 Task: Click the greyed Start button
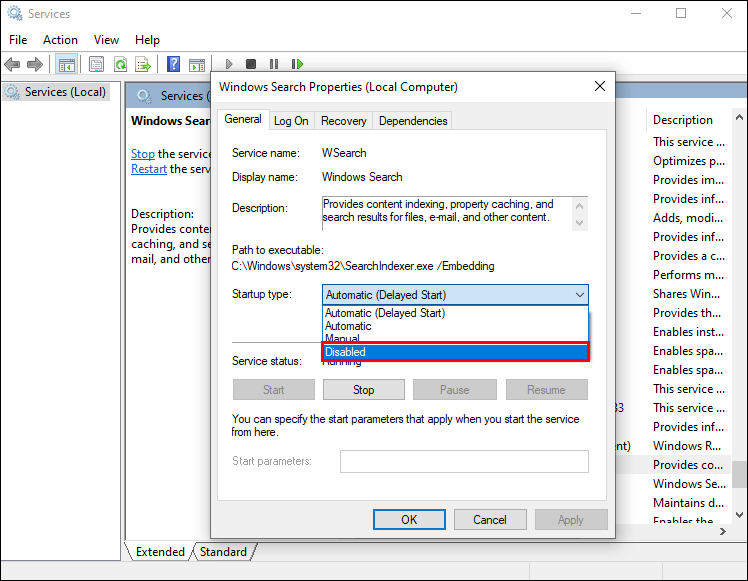(x=274, y=390)
